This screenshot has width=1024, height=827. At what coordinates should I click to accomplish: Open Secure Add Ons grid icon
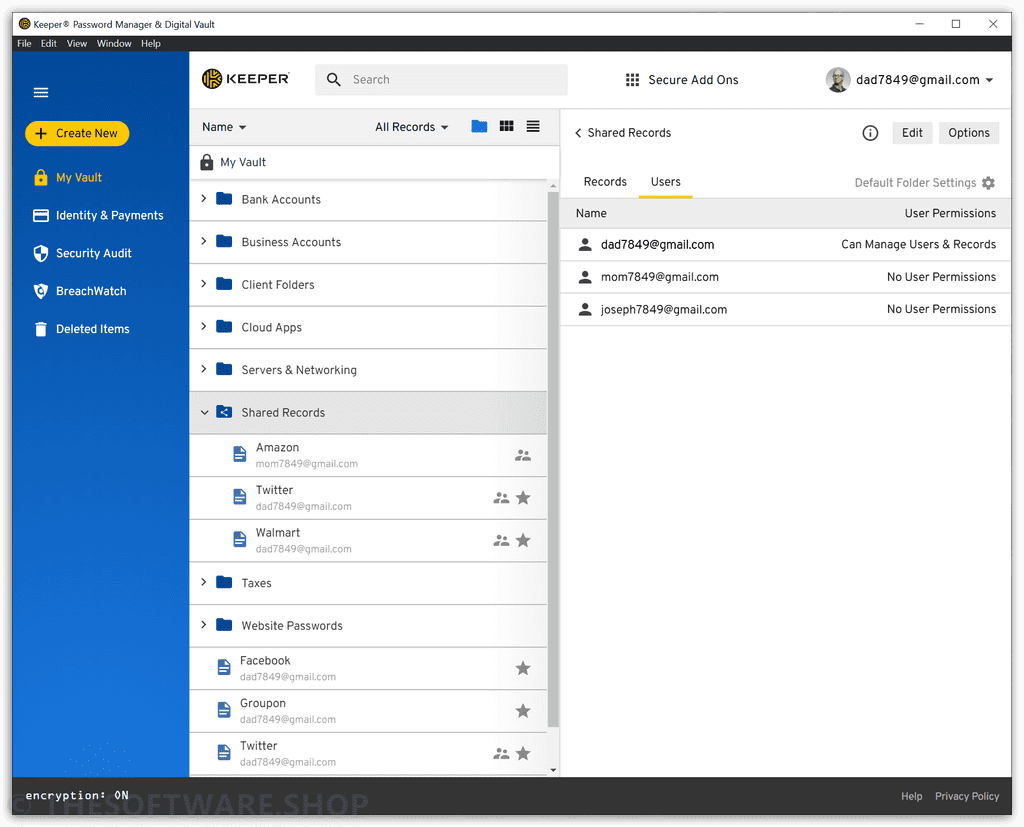click(x=632, y=80)
